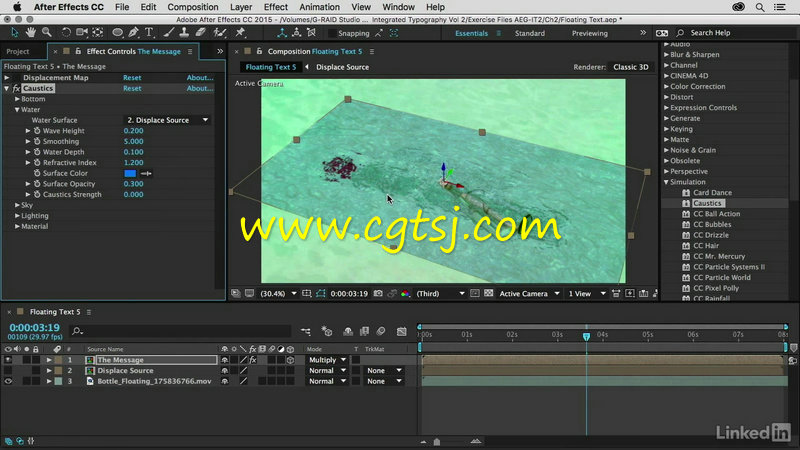Select the Rotation tool
This screenshot has height=450, width=800.
coord(66,33)
